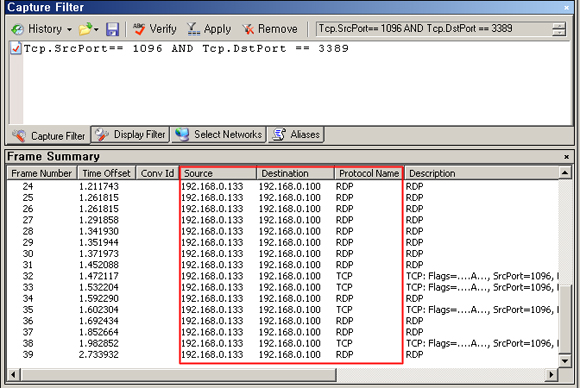Remove the capture filter

(x=270, y=29)
